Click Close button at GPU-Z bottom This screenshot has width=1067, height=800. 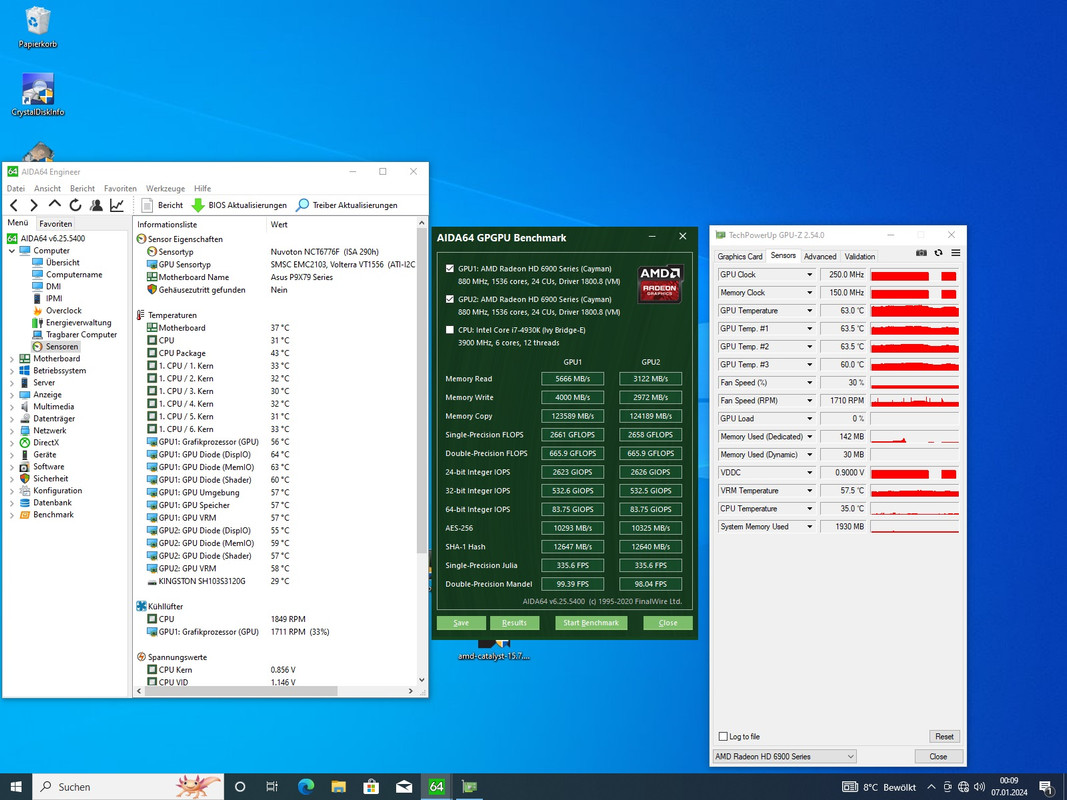[x=938, y=756]
